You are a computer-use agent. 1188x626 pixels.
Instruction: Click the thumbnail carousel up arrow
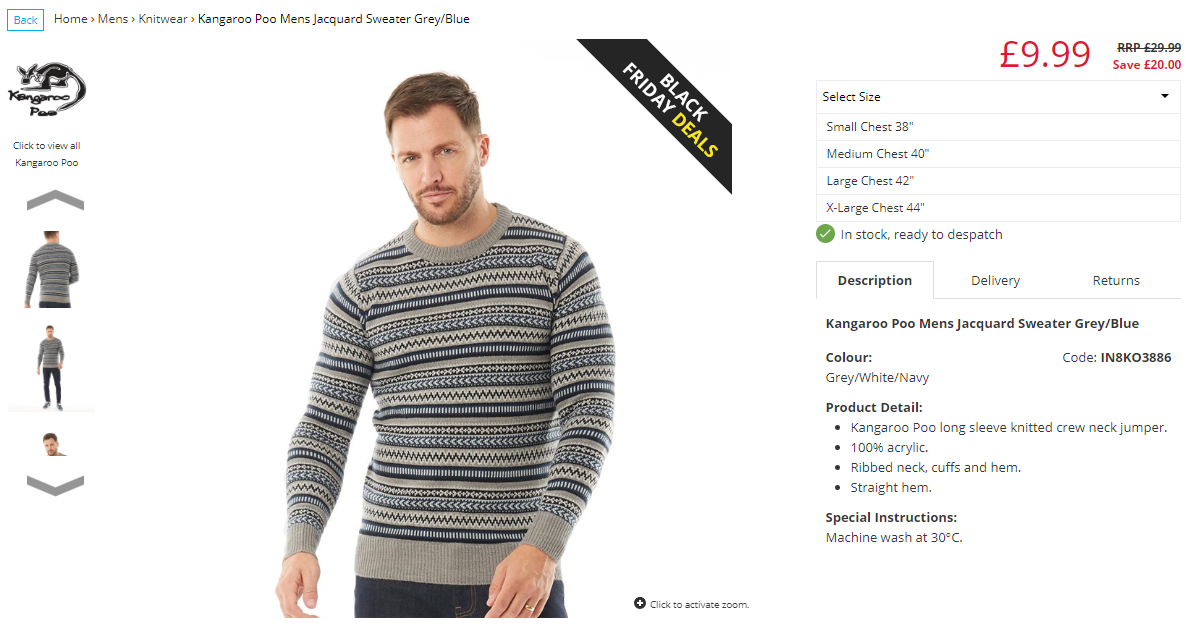click(55, 200)
